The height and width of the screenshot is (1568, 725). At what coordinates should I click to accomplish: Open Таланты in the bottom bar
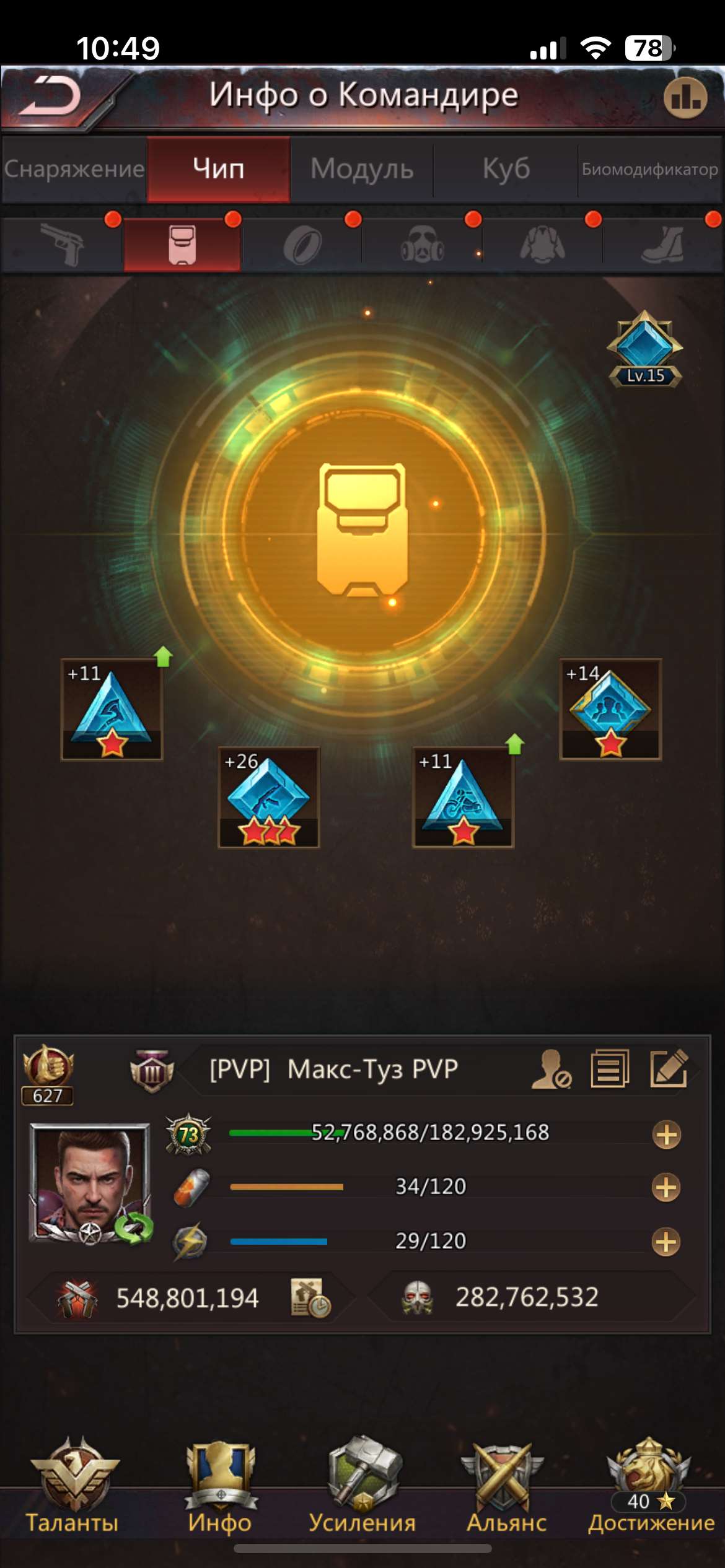[72, 1486]
